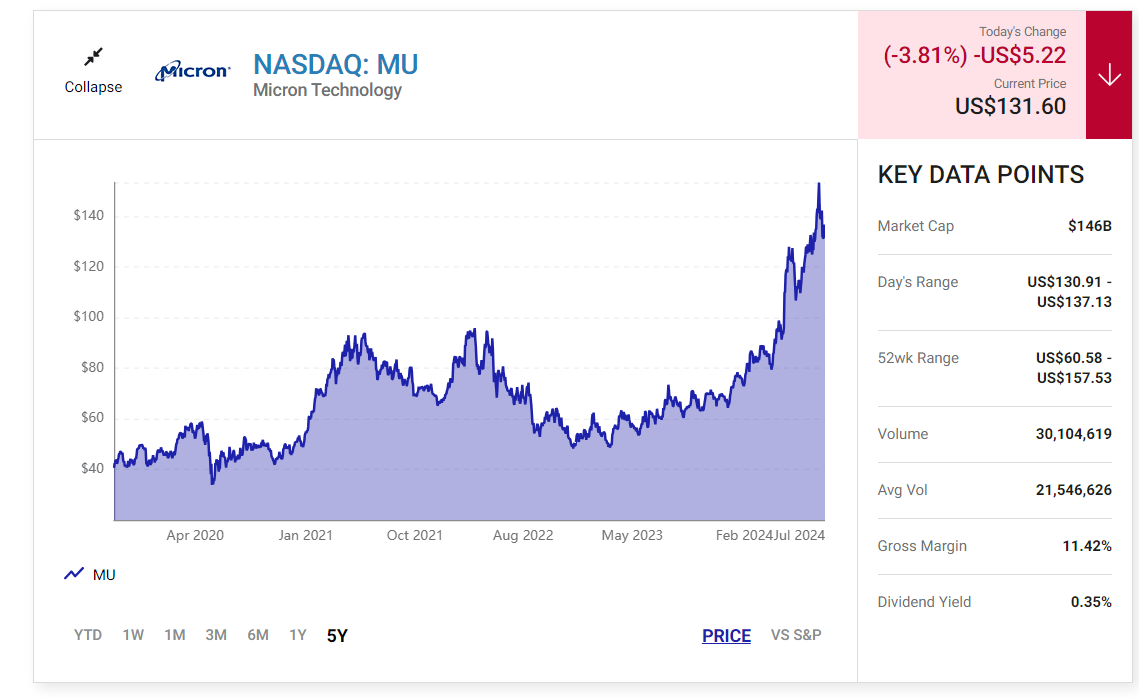Click the Volume value 30,104,619
1139x698 pixels.
(x=1074, y=434)
